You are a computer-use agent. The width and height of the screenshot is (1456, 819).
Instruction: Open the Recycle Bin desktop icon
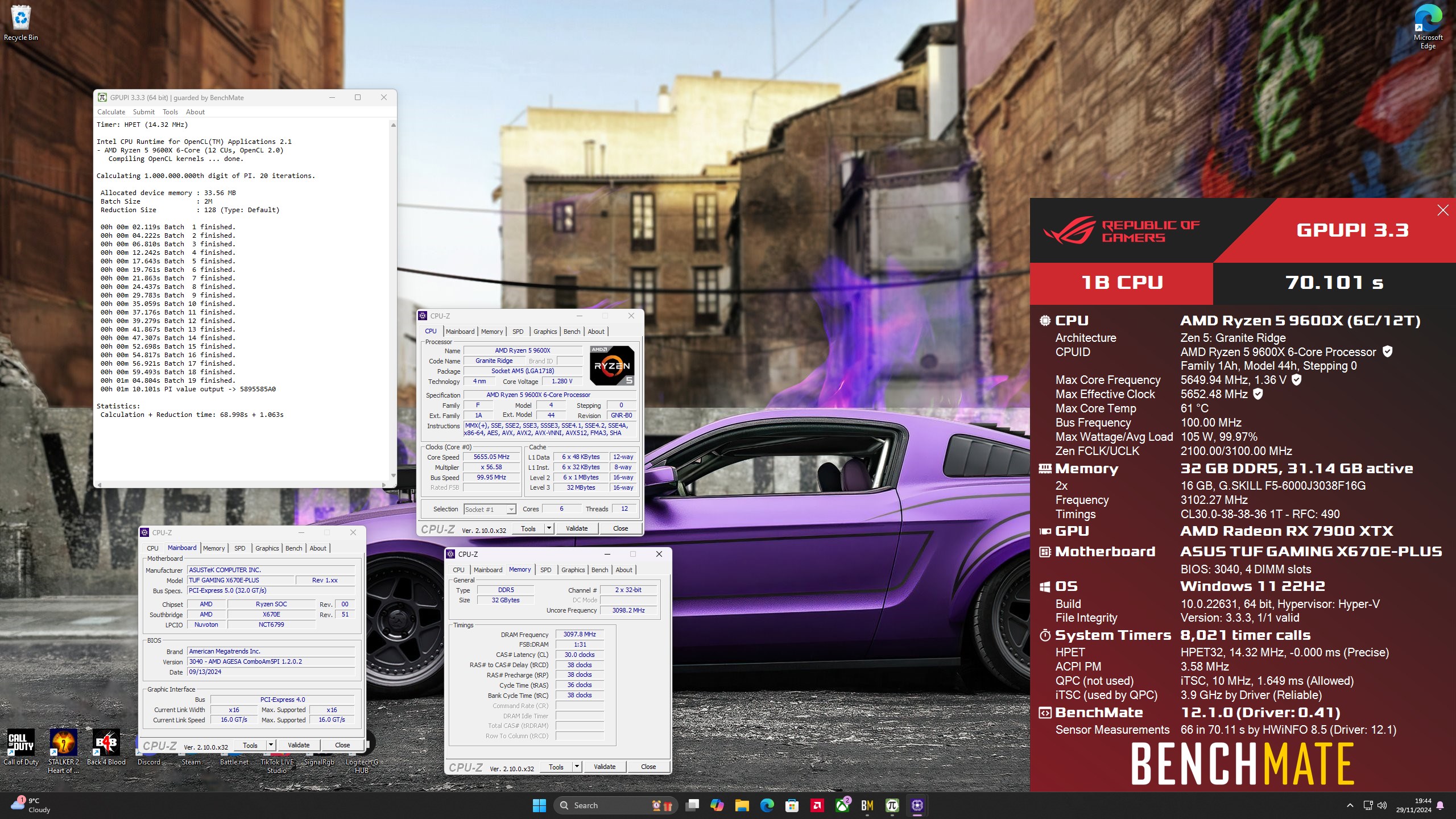pos(21,23)
